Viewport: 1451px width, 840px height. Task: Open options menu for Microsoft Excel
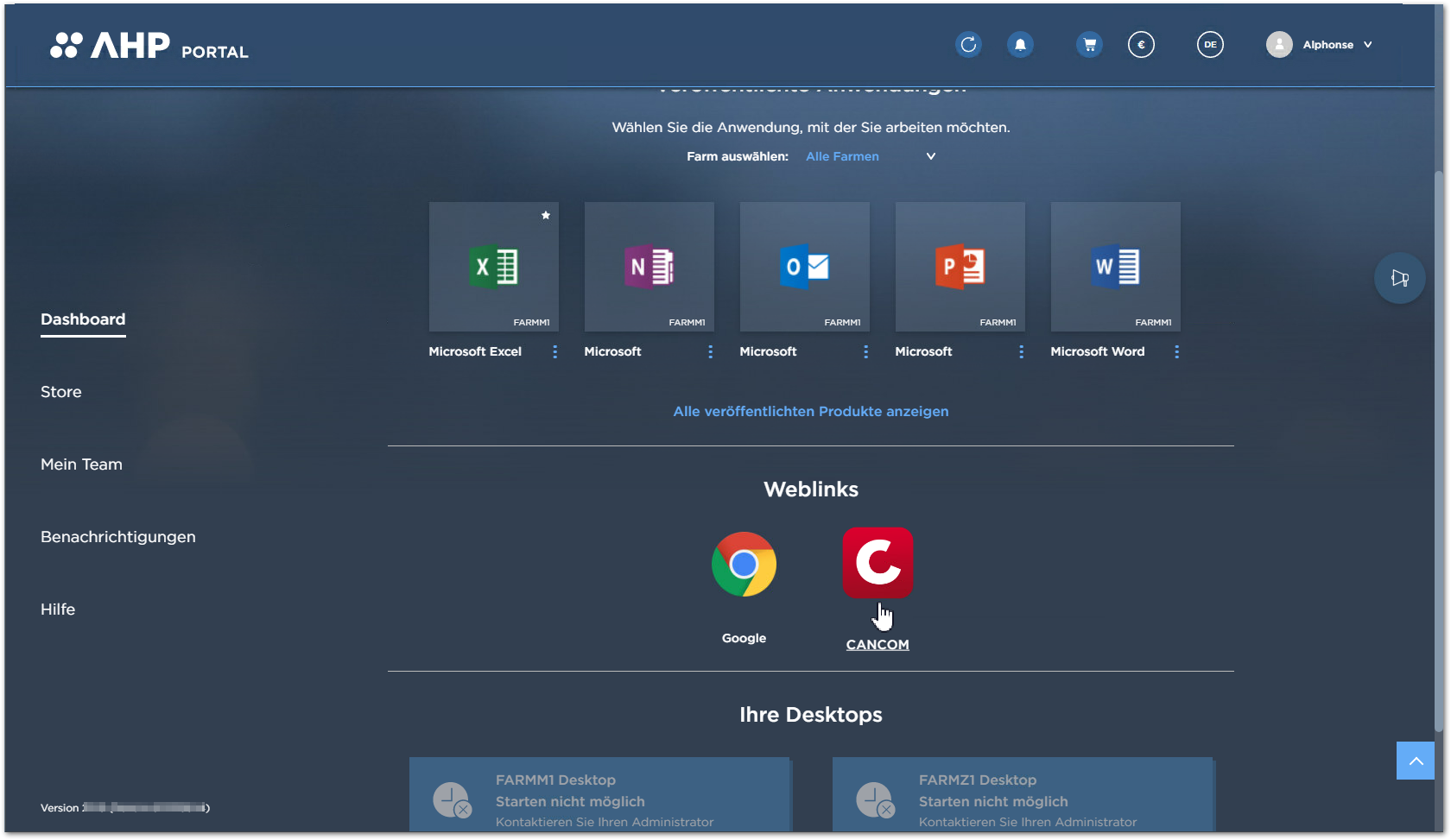(x=554, y=351)
